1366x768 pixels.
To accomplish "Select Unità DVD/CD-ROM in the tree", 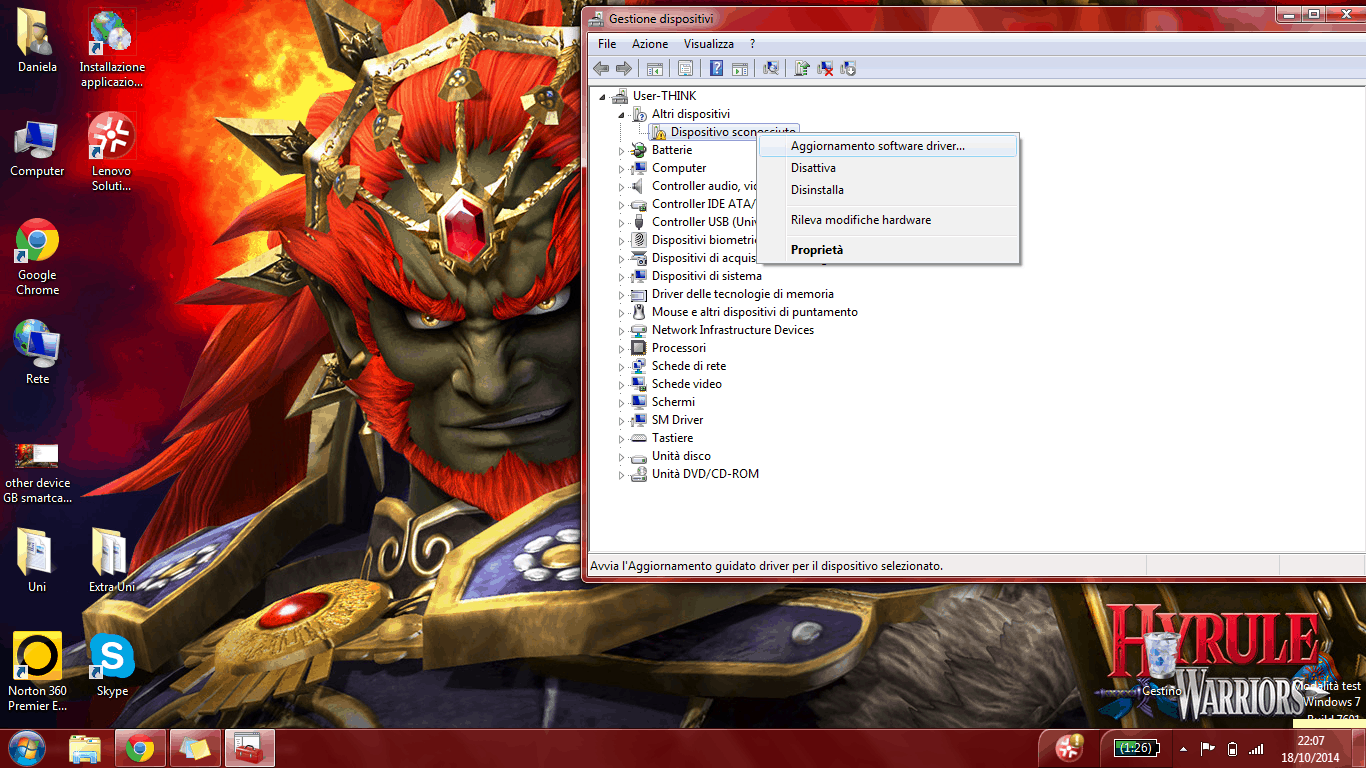I will [x=705, y=474].
